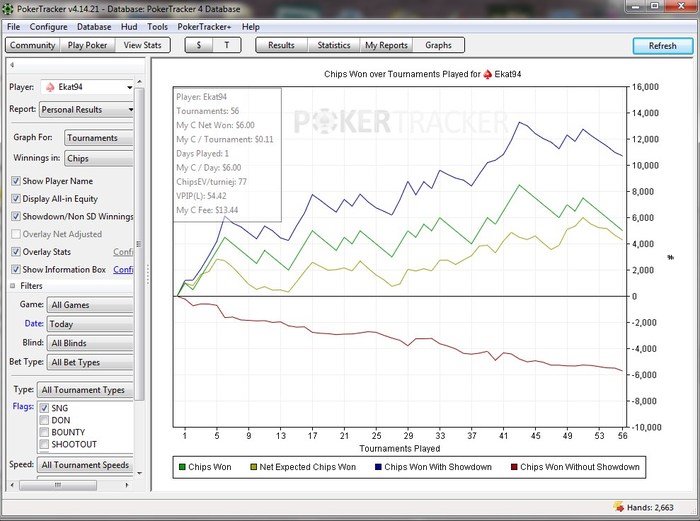
Task: Open the Date filter Today dropdown
Action: coord(90,324)
